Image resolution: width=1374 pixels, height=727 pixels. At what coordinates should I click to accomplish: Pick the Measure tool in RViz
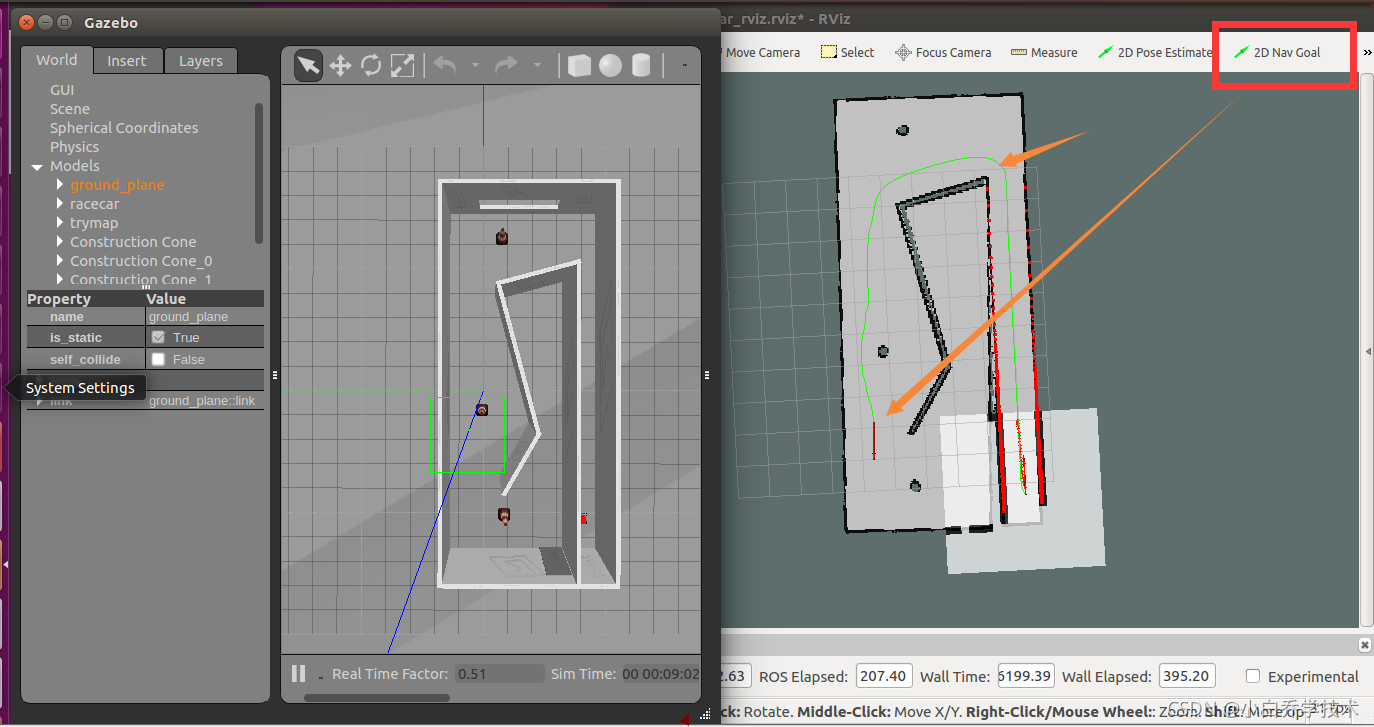[x=1044, y=52]
